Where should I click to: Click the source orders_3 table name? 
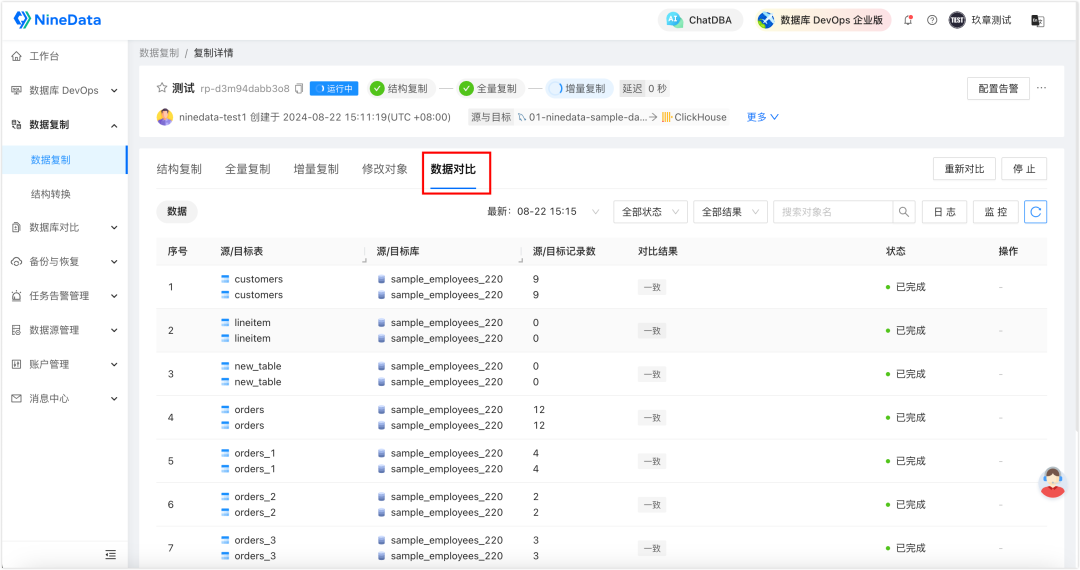coord(255,540)
